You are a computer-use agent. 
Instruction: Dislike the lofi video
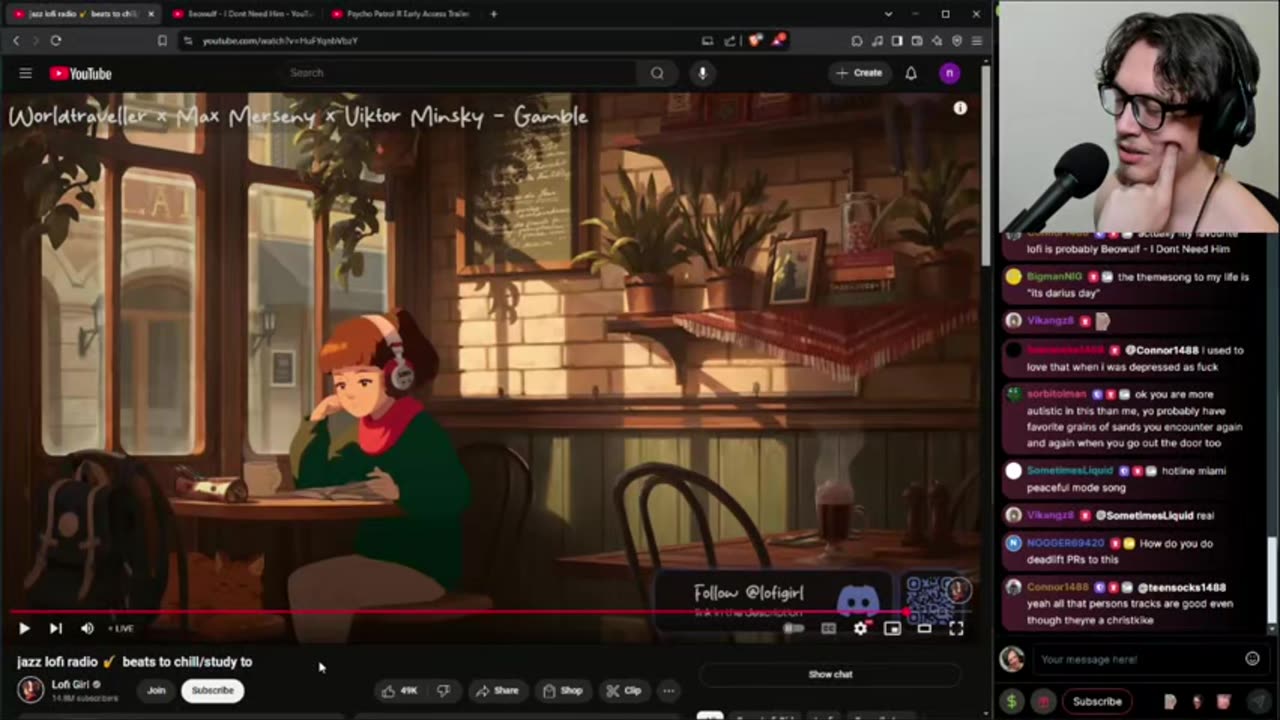tap(443, 690)
